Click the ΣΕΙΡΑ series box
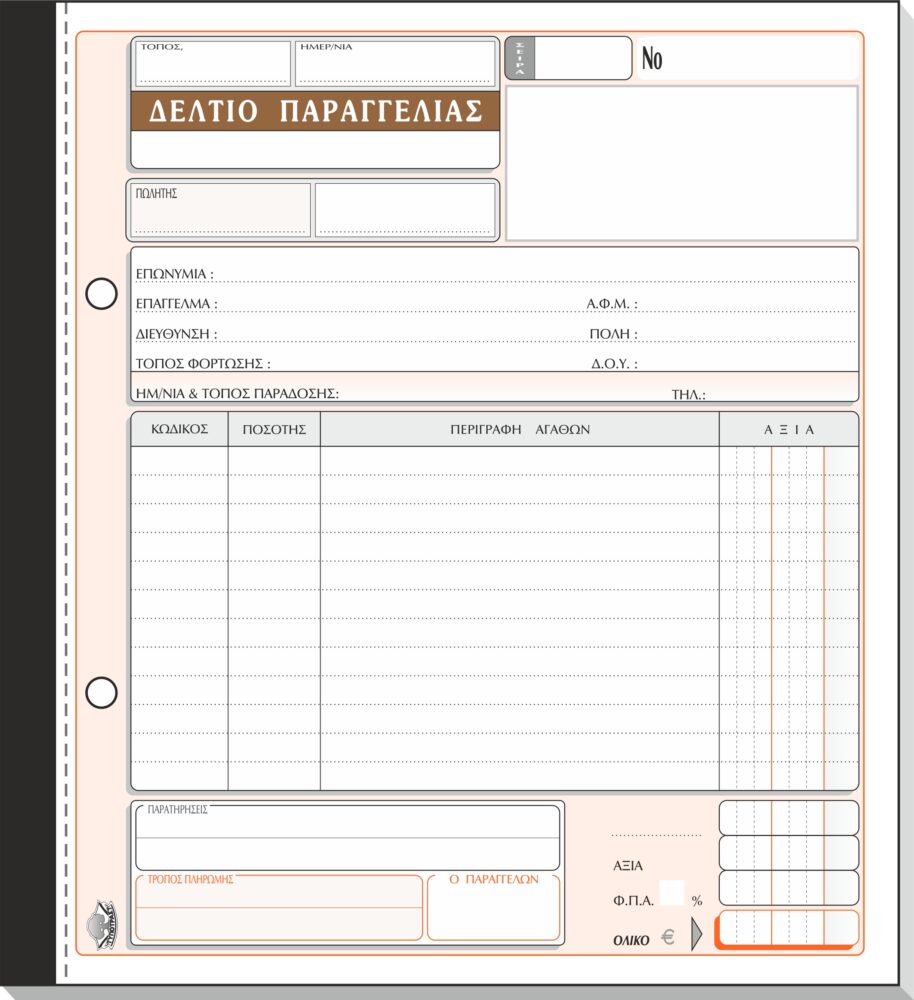The height and width of the screenshot is (1000, 914). (568, 58)
